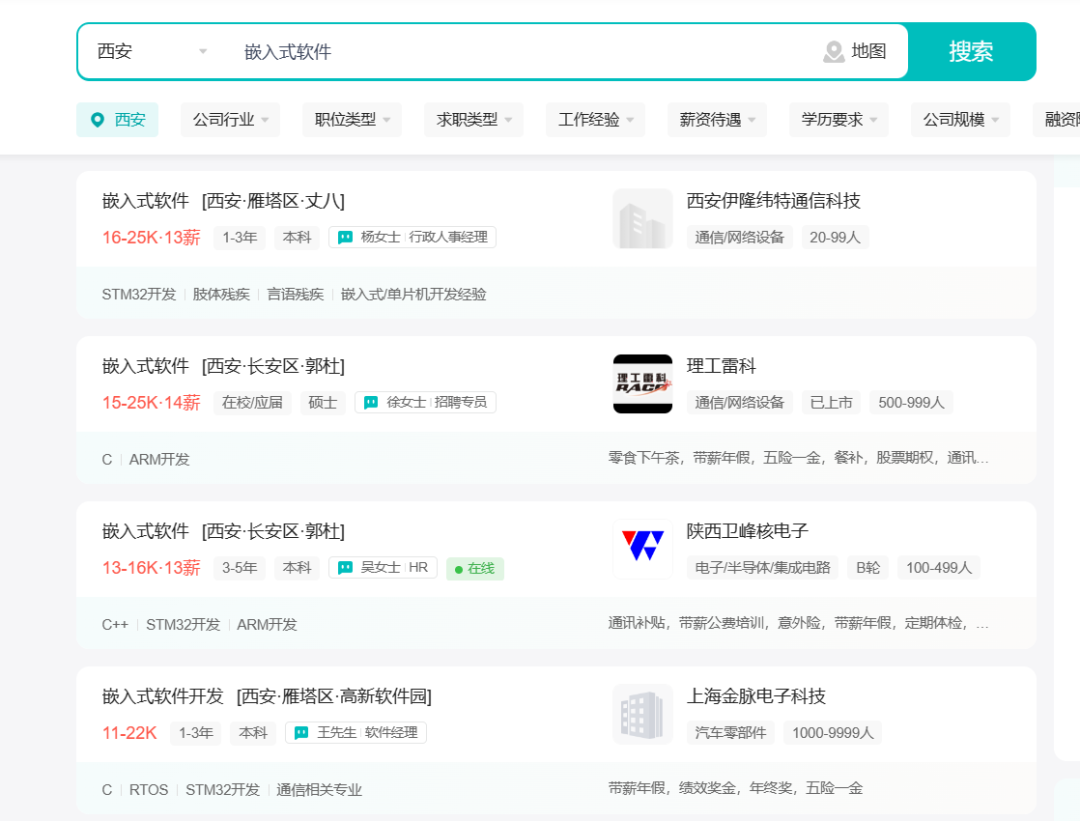1080x821 pixels.
Task: Click the 搜索 search button
Action: (x=971, y=52)
